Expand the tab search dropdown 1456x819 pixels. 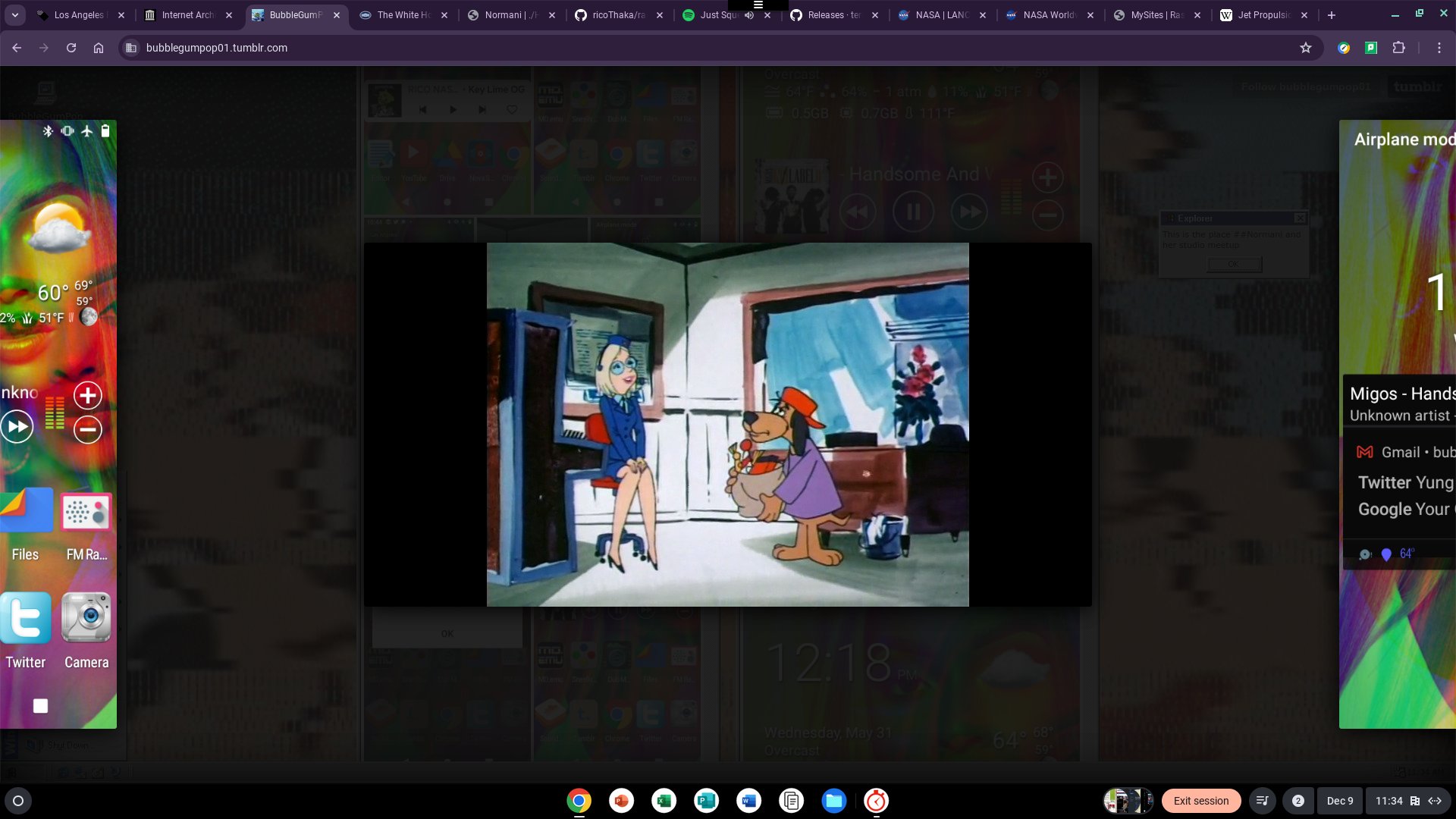coord(15,15)
